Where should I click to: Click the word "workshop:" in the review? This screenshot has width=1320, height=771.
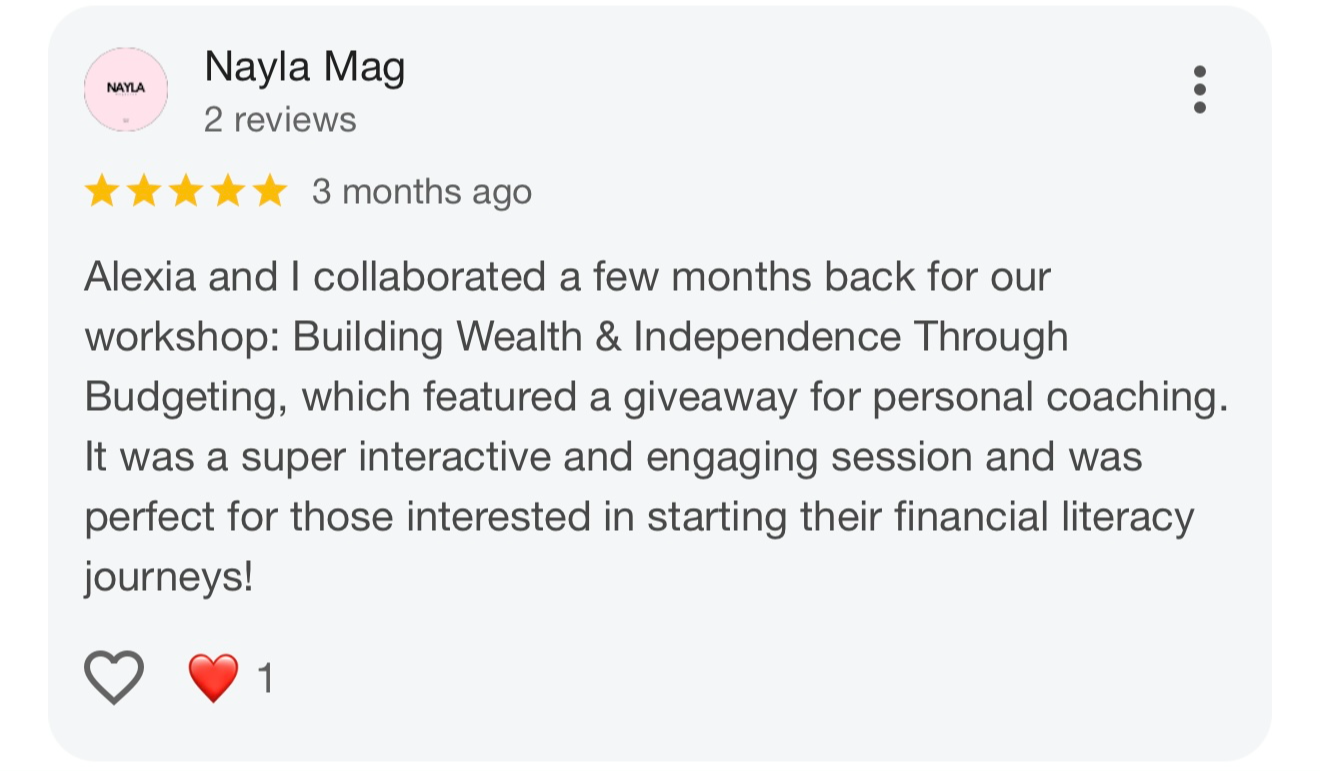pyautogui.click(x=182, y=337)
